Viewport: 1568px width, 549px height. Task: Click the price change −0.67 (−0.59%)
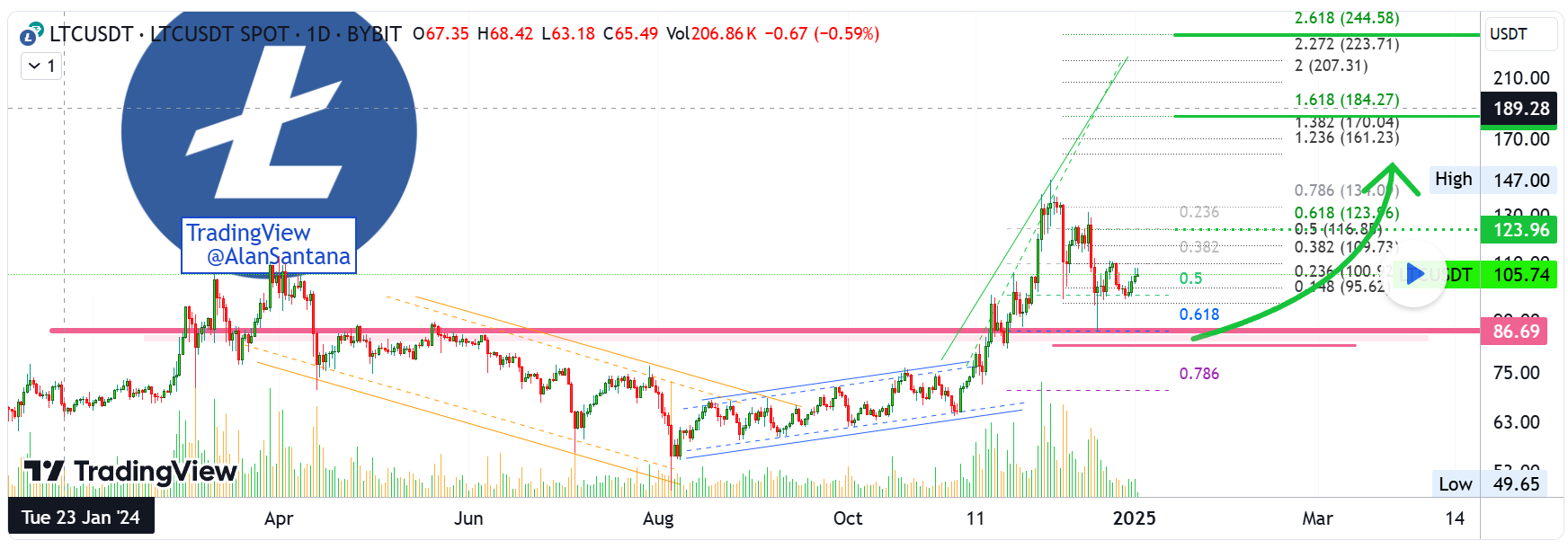pyautogui.click(x=822, y=34)
